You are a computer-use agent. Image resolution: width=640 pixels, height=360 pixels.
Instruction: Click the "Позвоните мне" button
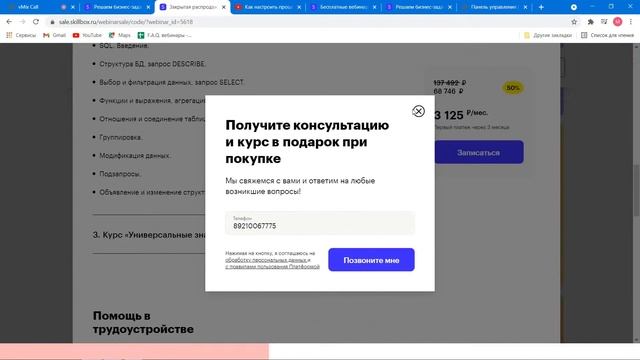pyautogui.click(x=371, y=260)
